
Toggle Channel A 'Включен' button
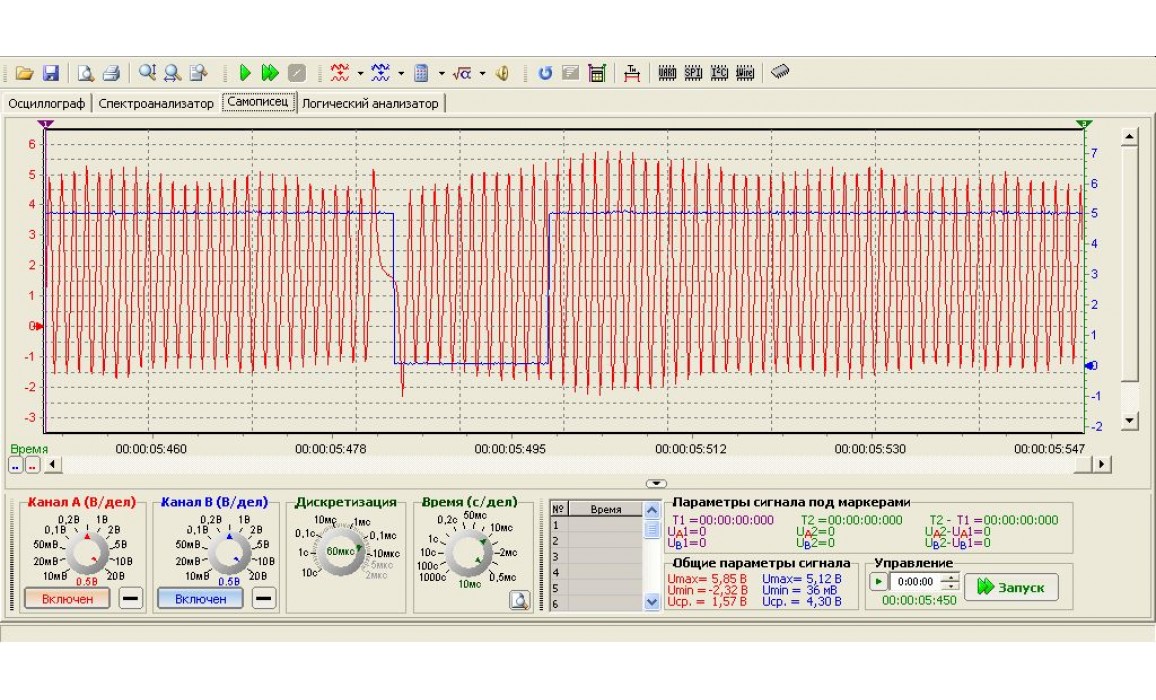pyautogui.click(x=66, y=598)
